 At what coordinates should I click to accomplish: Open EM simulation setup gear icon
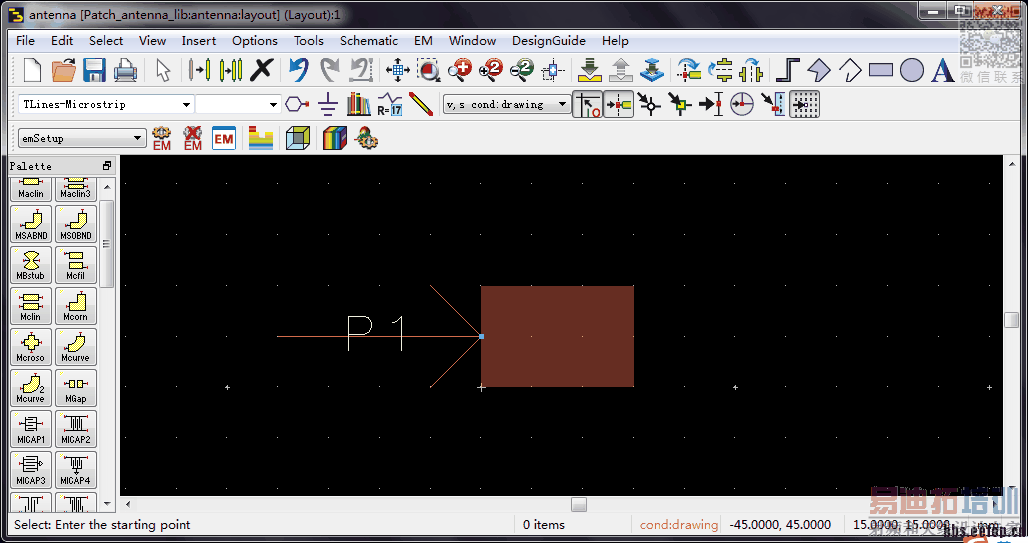pos(162,138)
